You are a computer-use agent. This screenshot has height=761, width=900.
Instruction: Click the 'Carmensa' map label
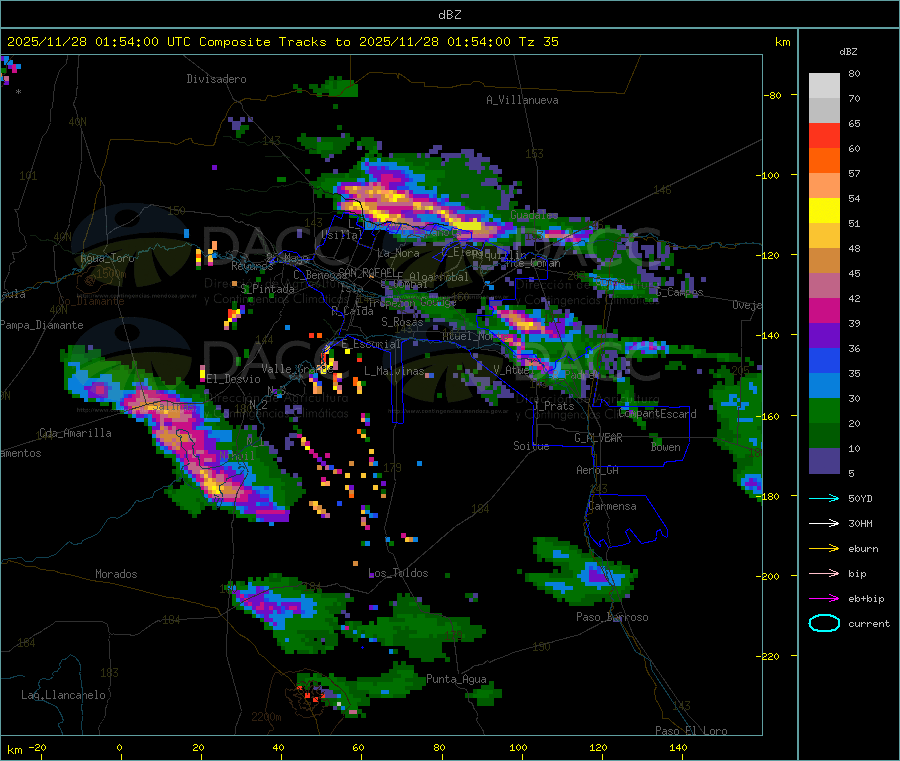click(x=612, y=506)
